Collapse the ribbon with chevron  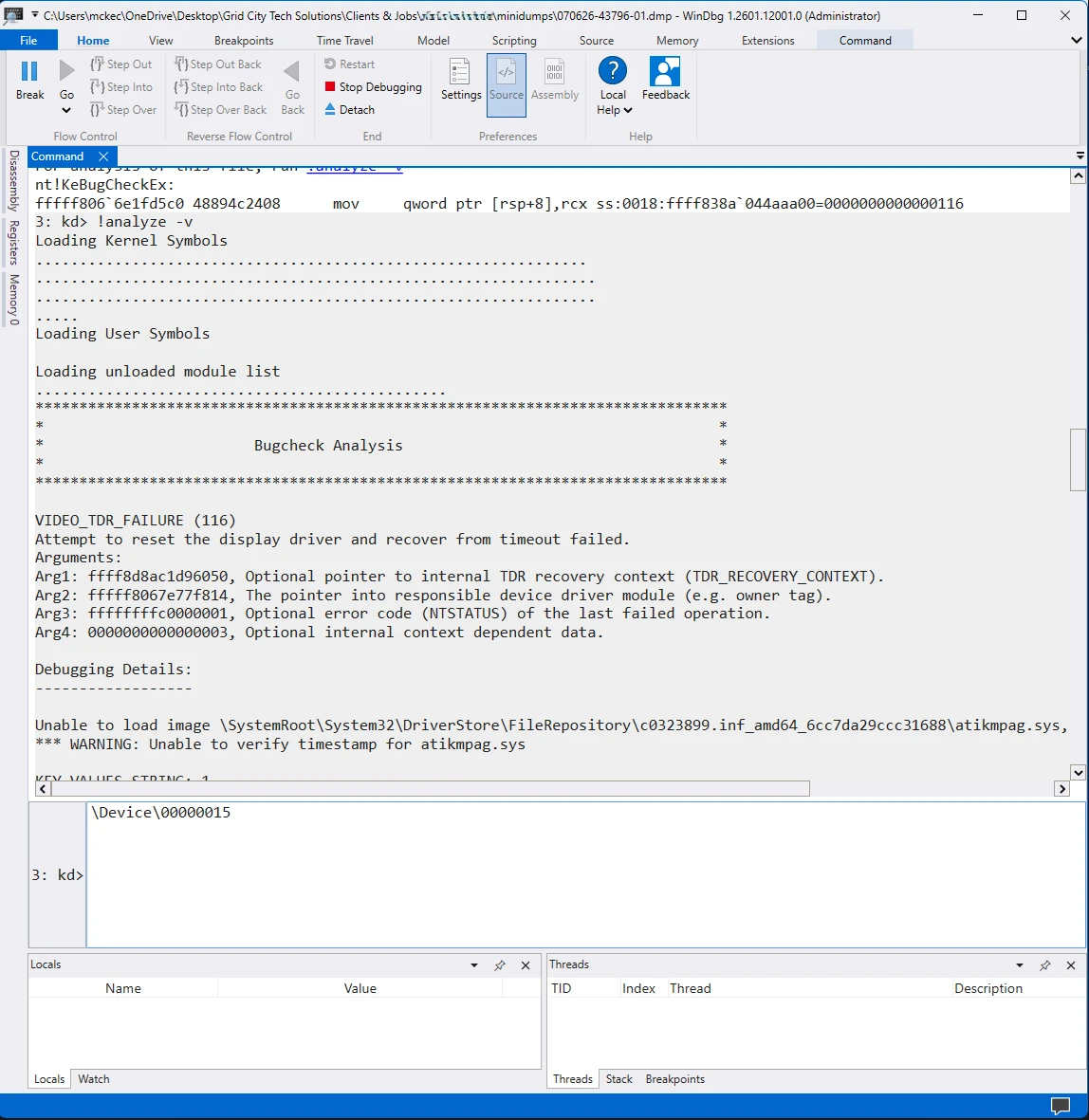click(x=1076, y=41)
